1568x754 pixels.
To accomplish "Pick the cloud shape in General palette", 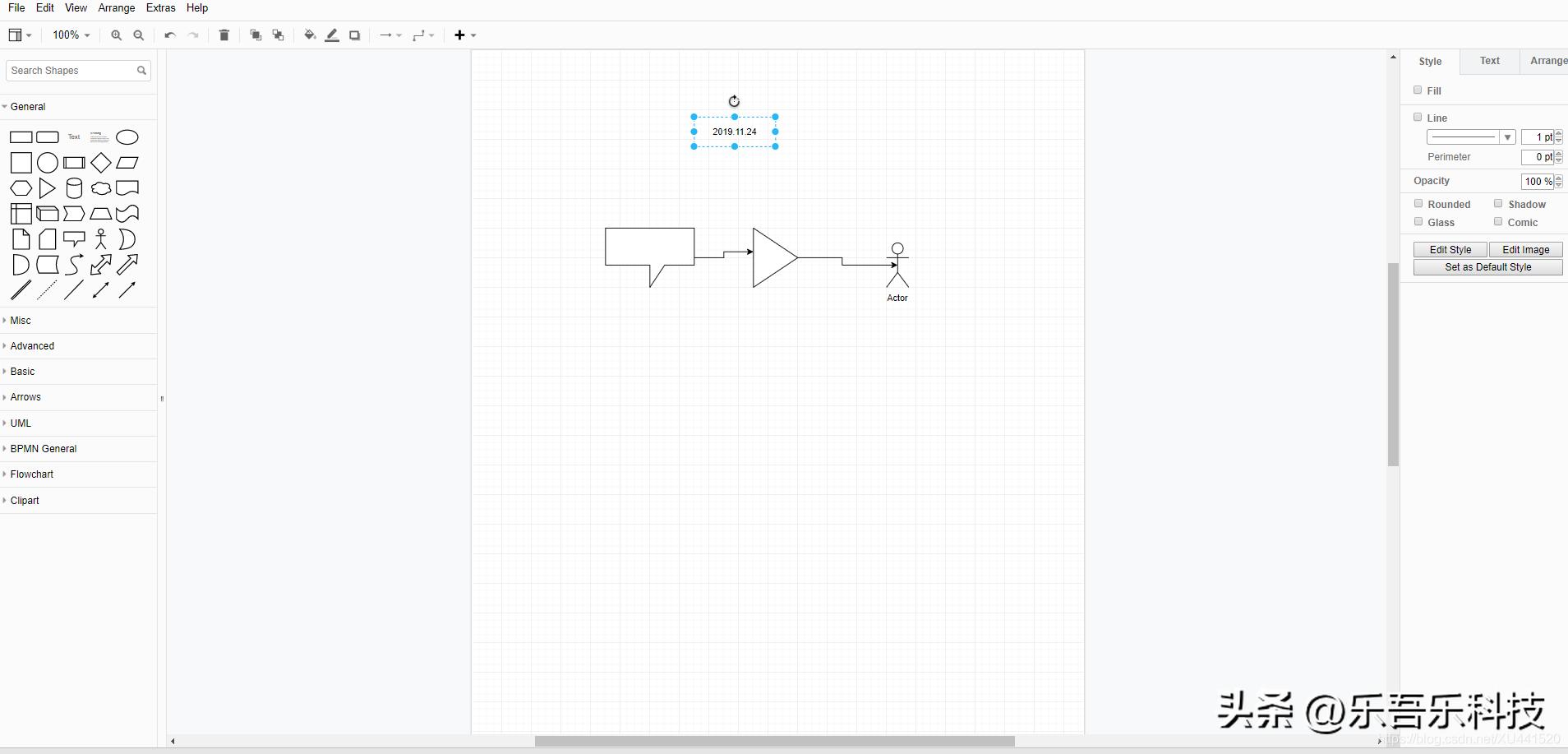I will click(x=101, y=188).
